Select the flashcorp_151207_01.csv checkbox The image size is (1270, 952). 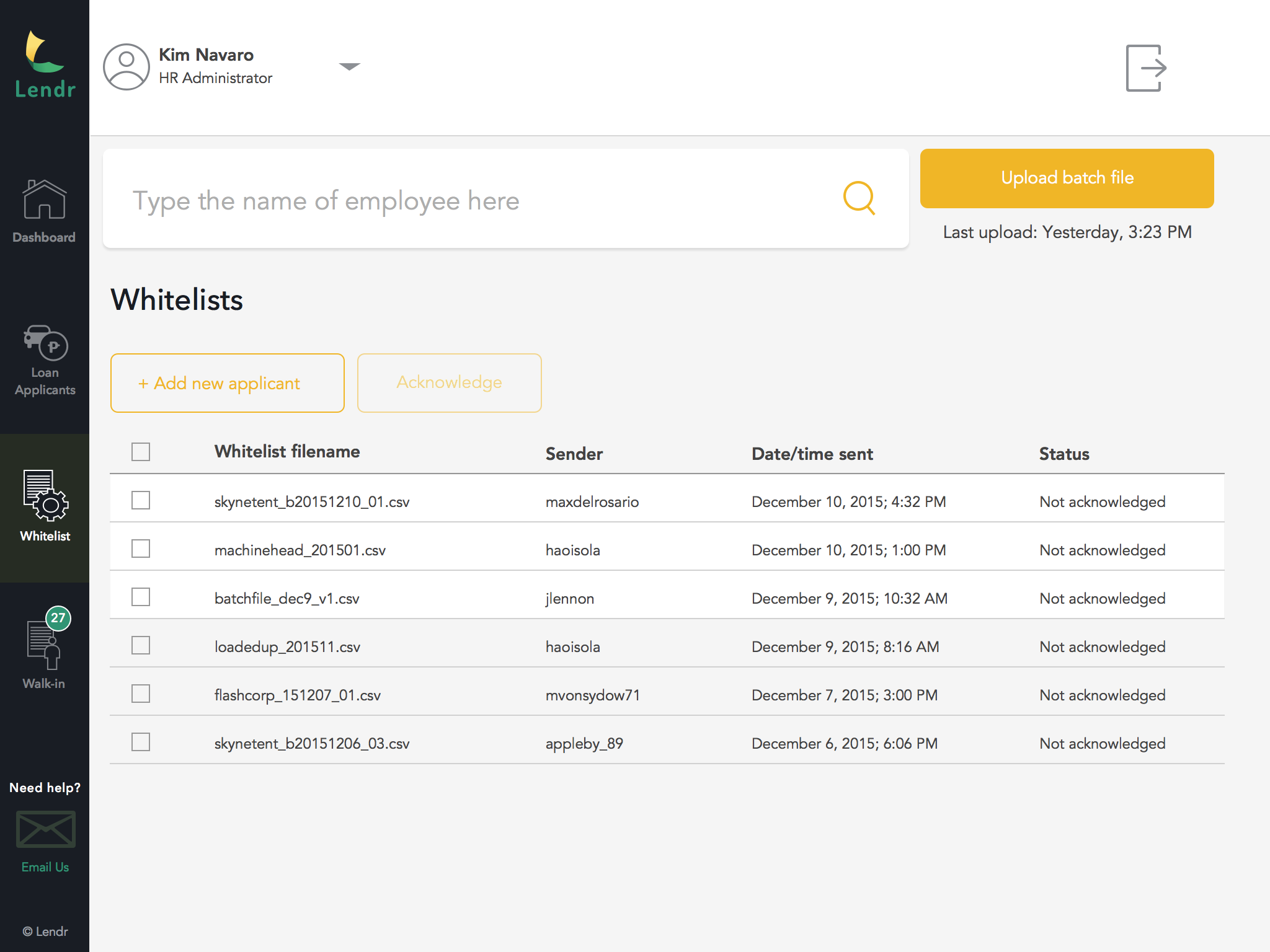[x=141, y=694]
